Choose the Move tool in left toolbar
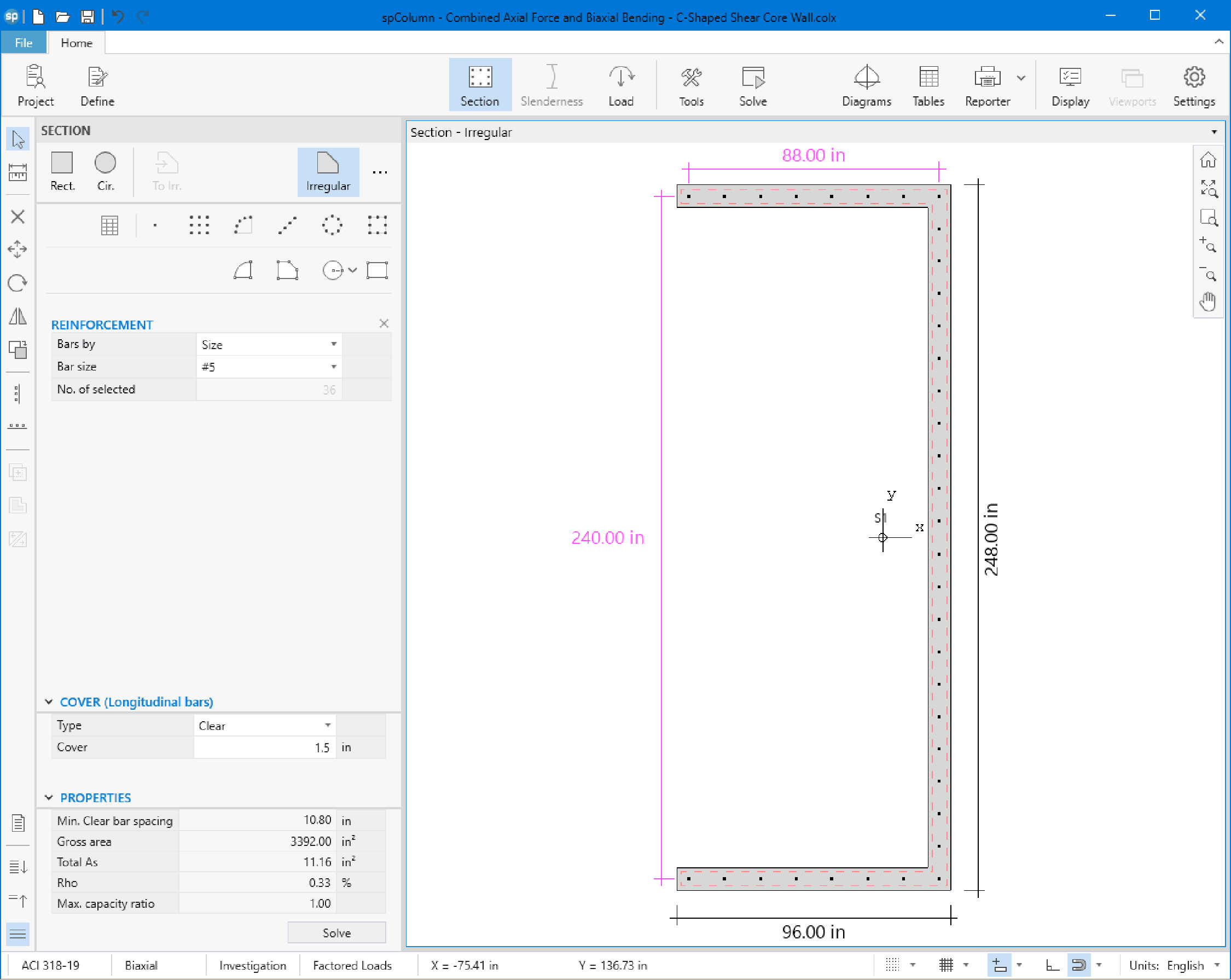The width and height of the screenshot is (1231, 980). [18, 250]
